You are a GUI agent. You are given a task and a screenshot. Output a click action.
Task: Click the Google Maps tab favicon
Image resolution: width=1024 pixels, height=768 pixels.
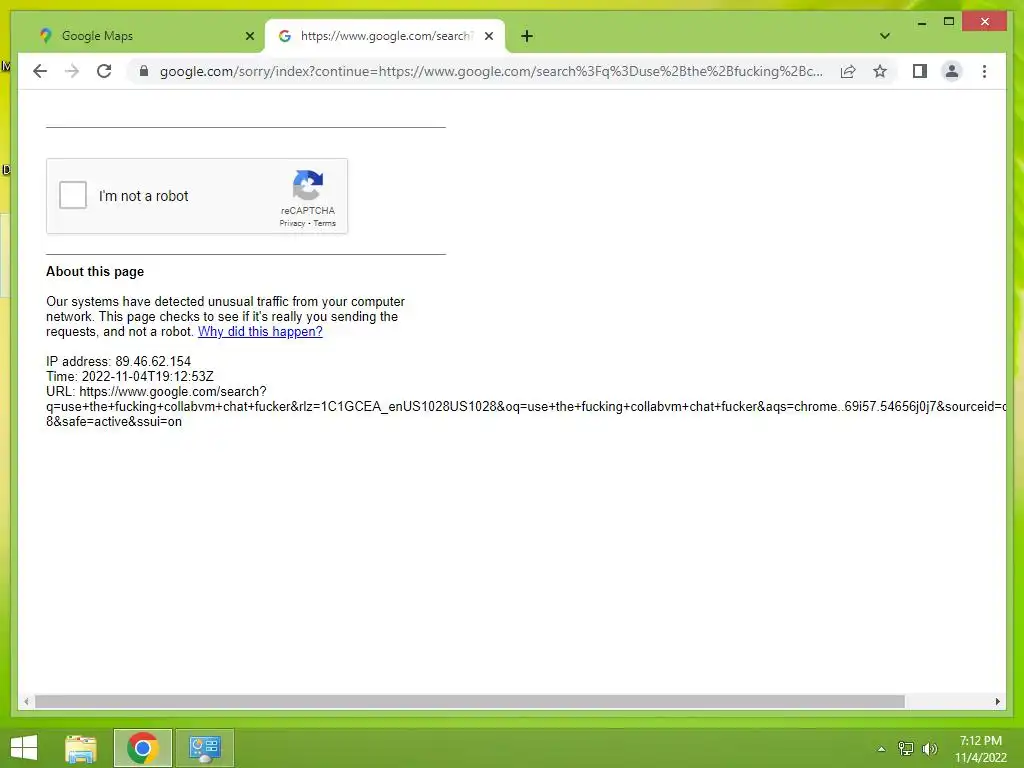tap(45, 36)
